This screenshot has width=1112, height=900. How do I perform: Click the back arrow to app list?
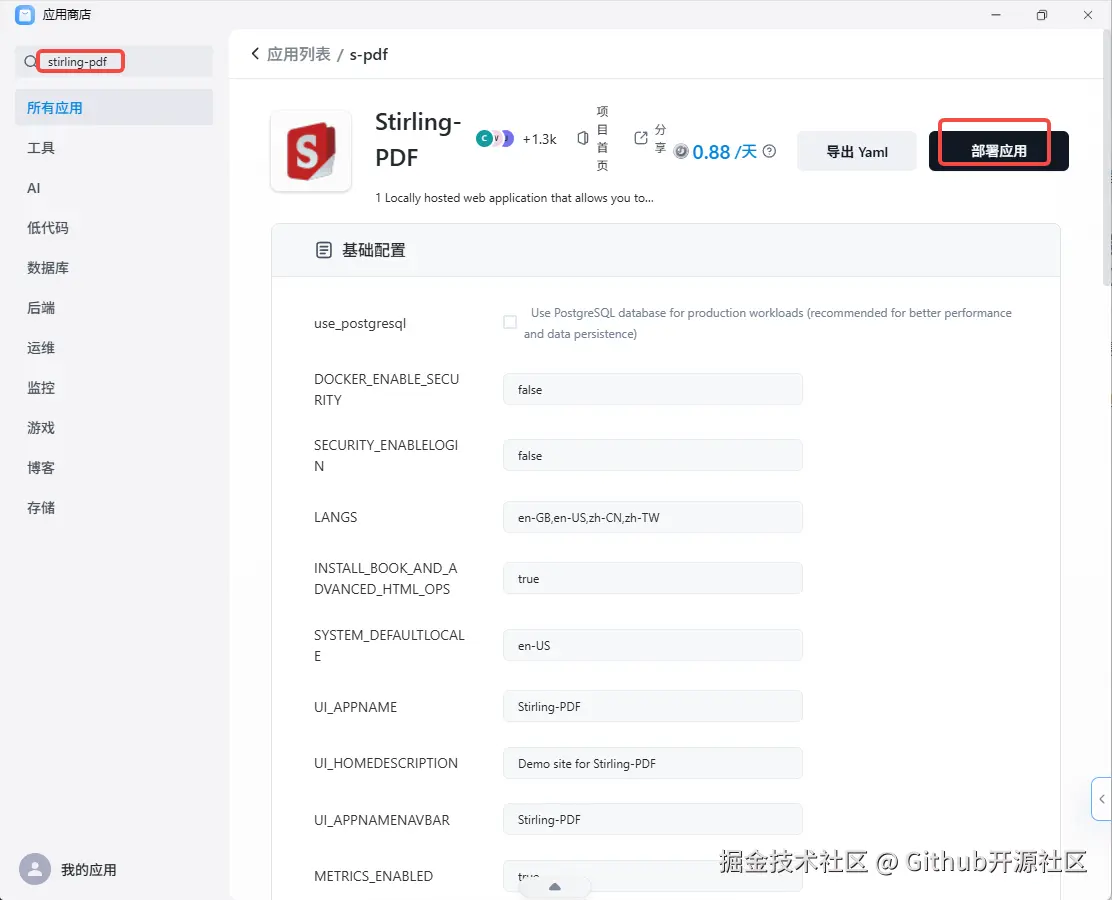click(255, 54)
